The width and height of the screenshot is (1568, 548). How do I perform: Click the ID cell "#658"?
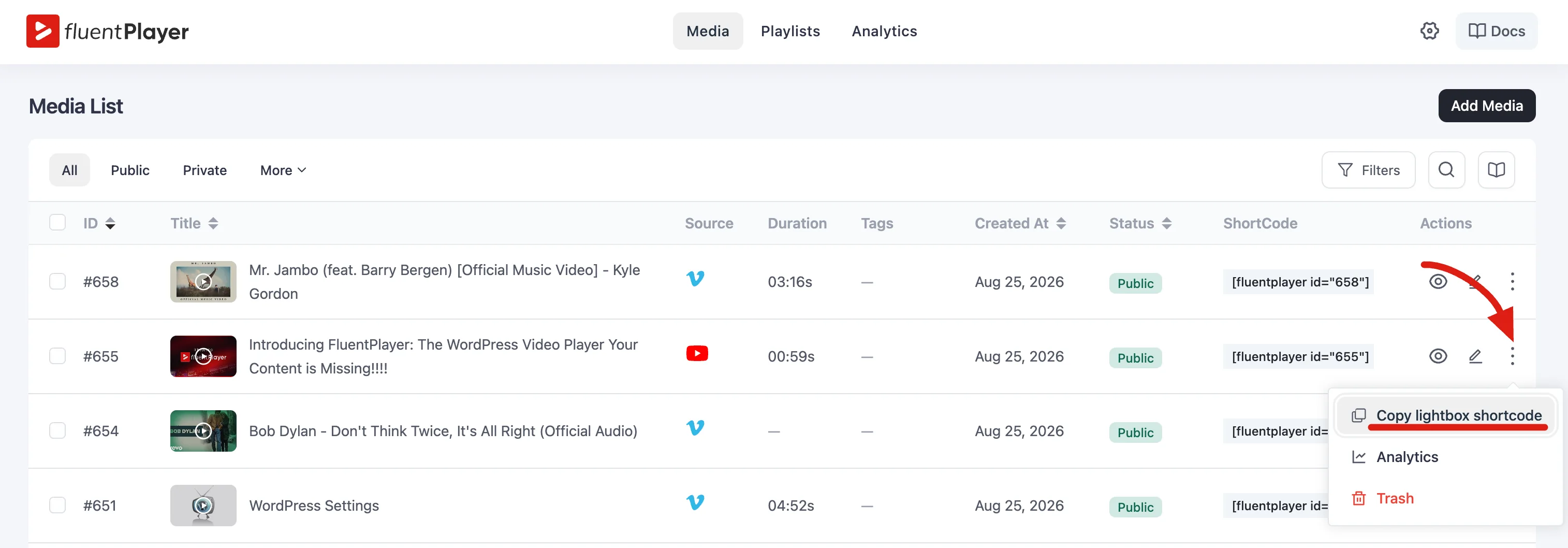pyautogui.click(x=101, y=282)
